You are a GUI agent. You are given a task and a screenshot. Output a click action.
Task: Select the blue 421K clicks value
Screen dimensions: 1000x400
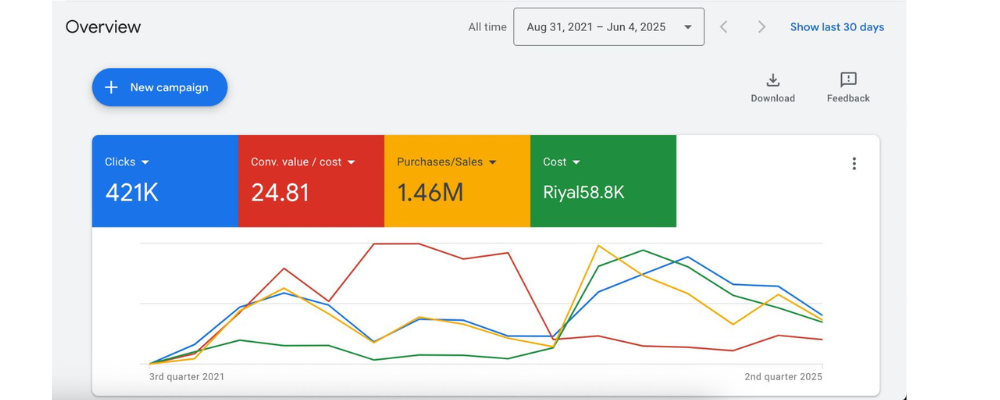(x=132, y=193)
